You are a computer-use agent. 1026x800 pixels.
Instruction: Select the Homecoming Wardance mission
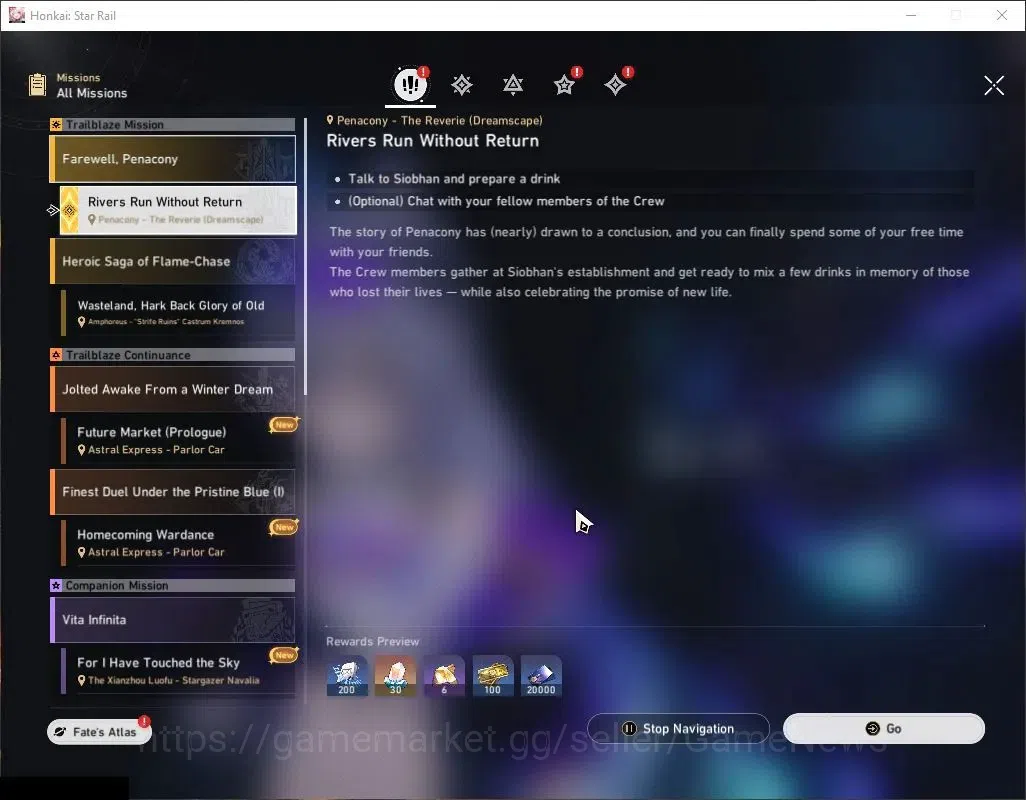[x=178, y=543]
